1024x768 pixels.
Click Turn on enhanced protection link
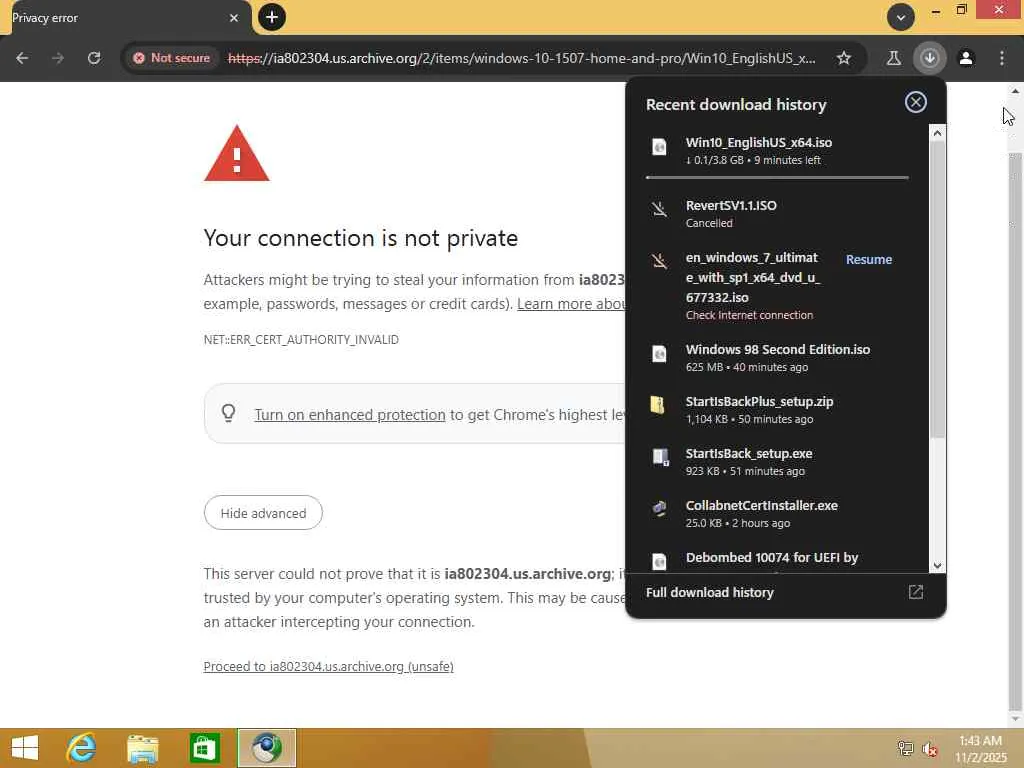[349, 415]
